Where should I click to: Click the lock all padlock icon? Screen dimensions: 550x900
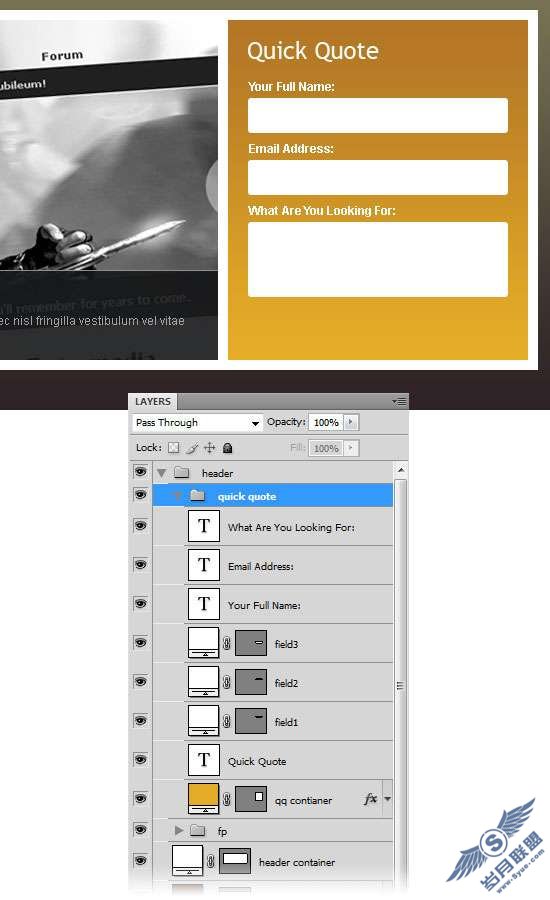point(227,448)
